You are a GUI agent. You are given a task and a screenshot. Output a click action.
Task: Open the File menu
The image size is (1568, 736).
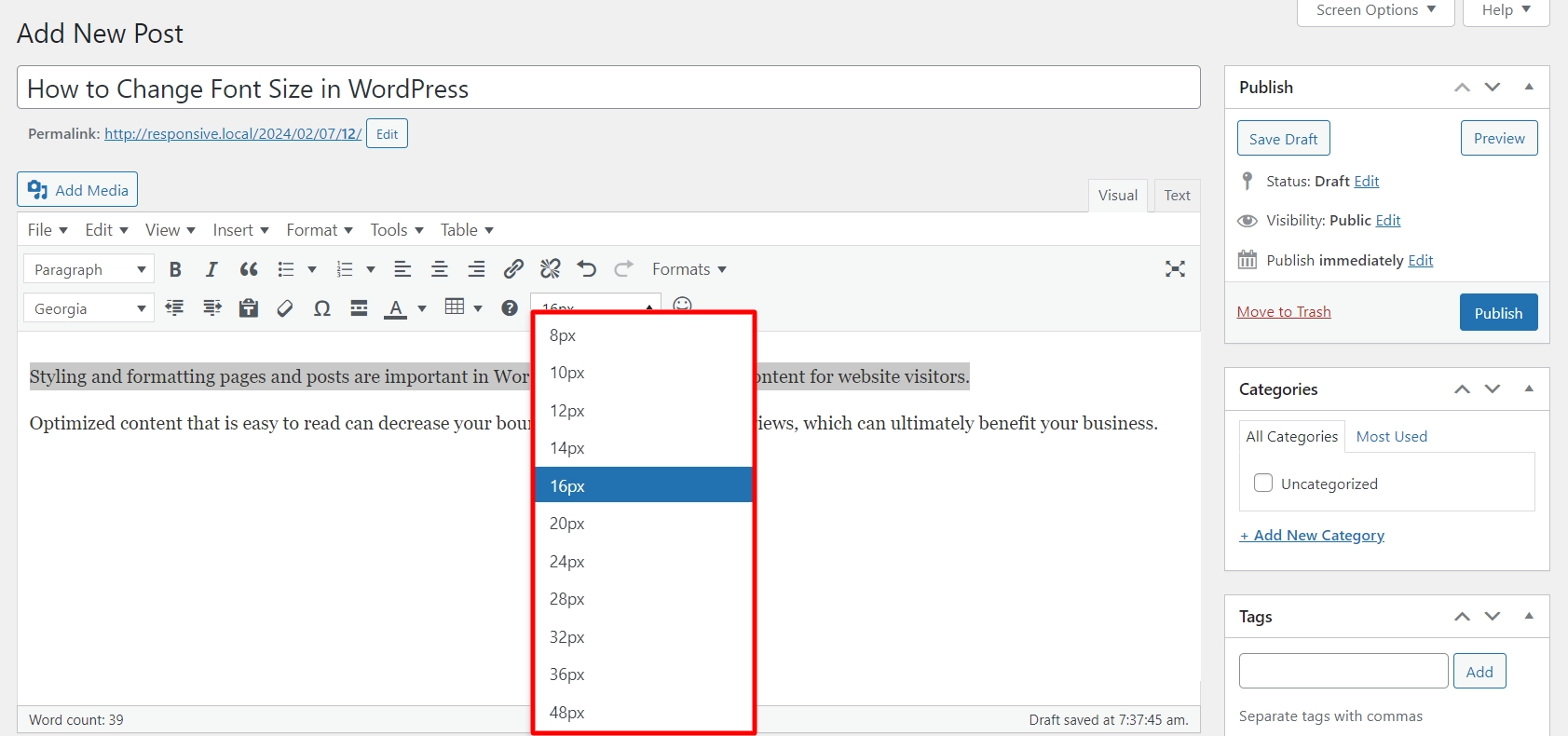coord(48,230)
